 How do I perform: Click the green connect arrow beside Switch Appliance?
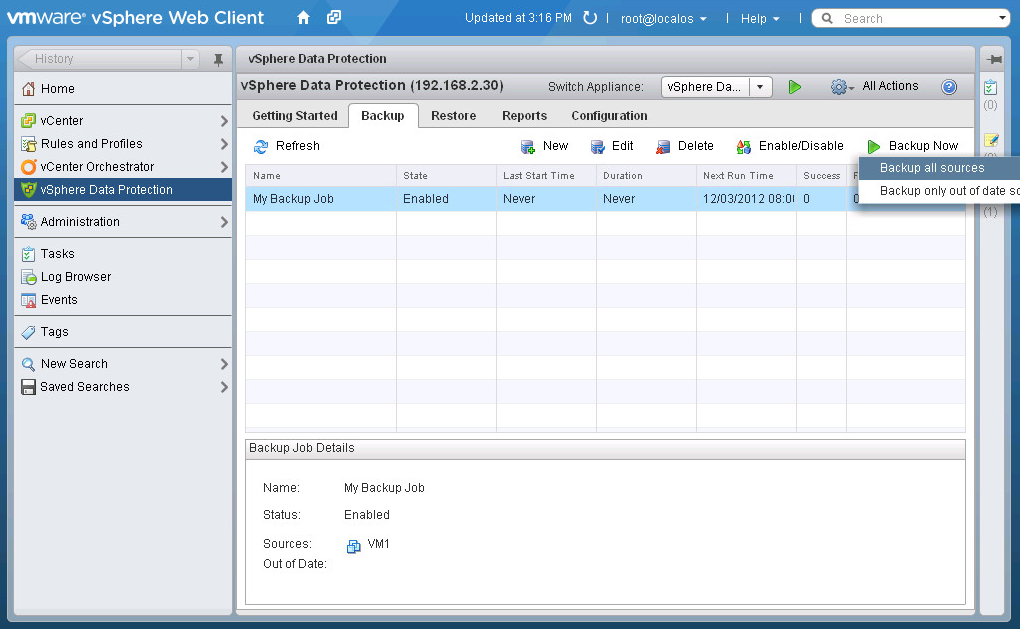tap(794, 87)
